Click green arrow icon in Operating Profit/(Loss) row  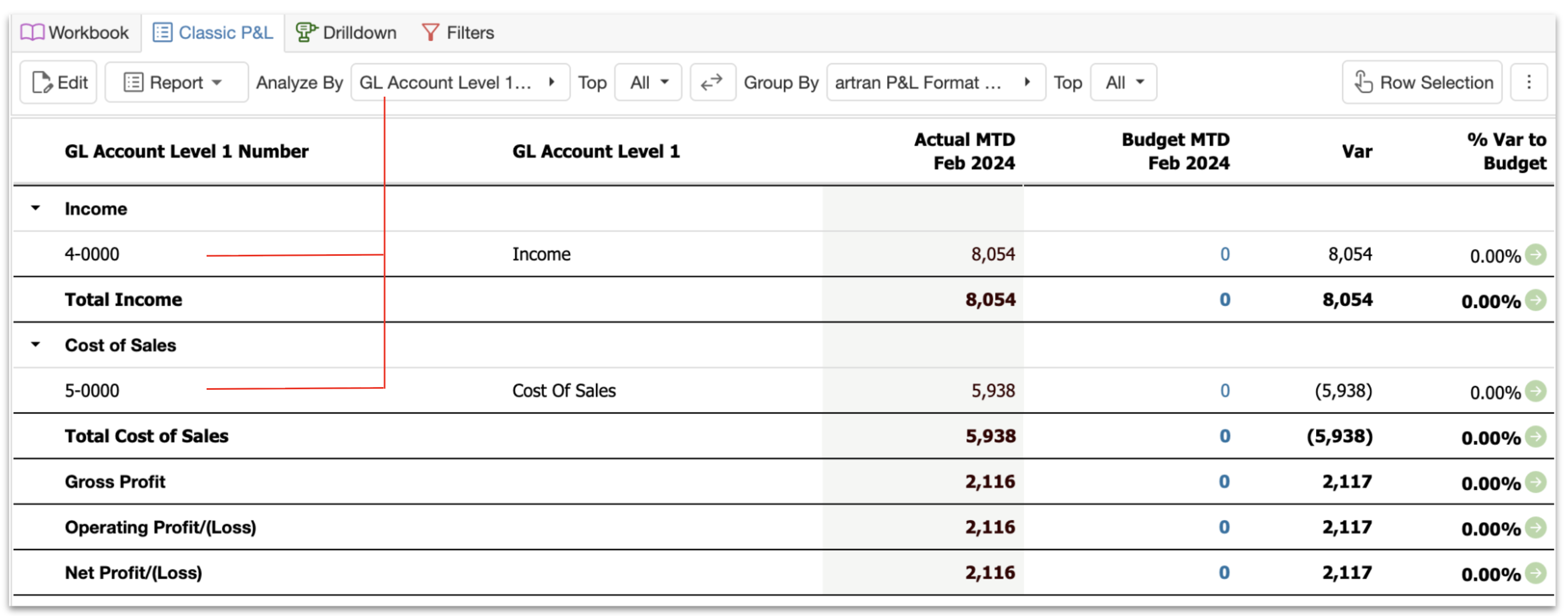[1536, 527]
